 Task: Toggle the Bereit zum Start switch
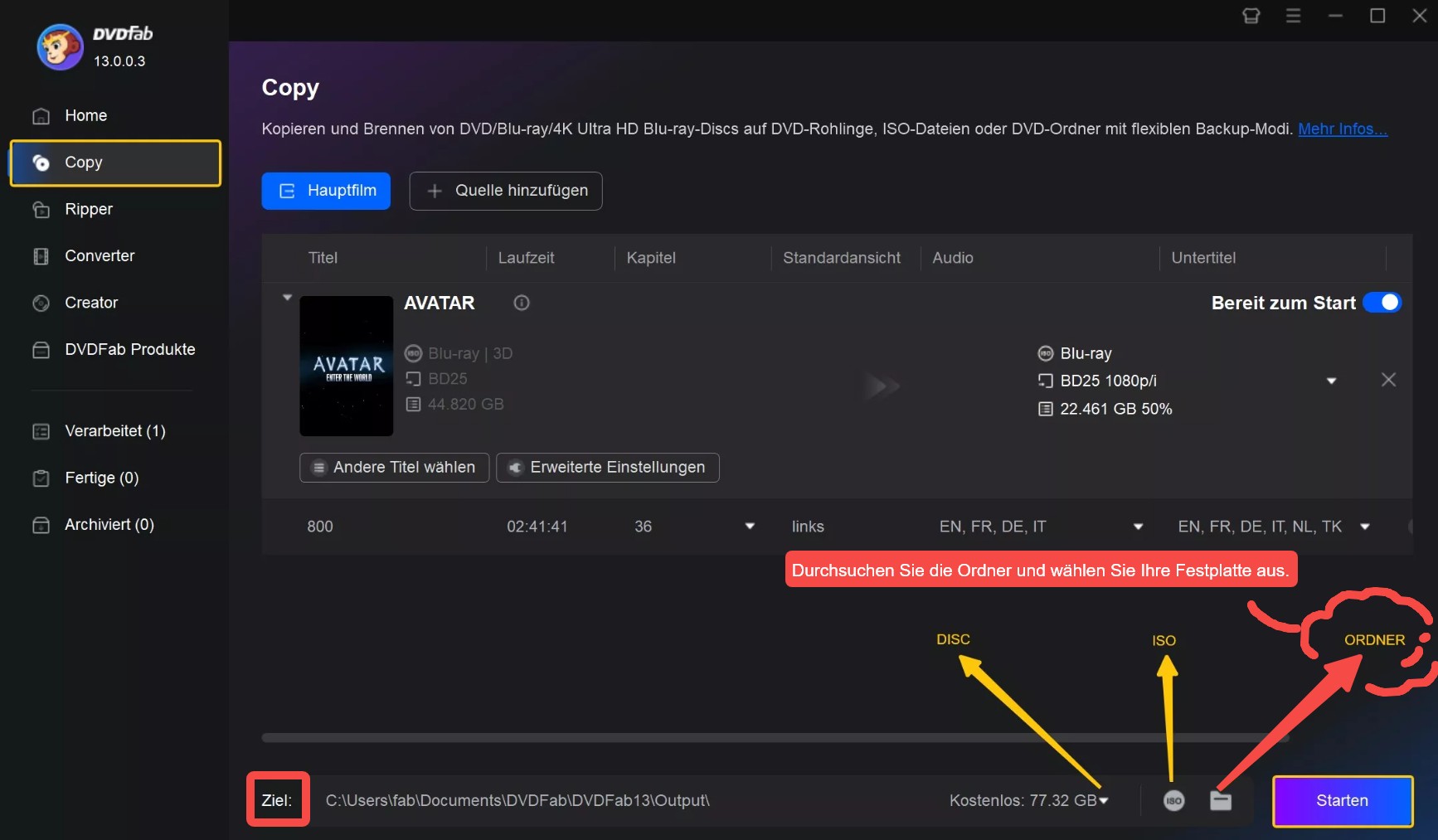[1381, 303]
